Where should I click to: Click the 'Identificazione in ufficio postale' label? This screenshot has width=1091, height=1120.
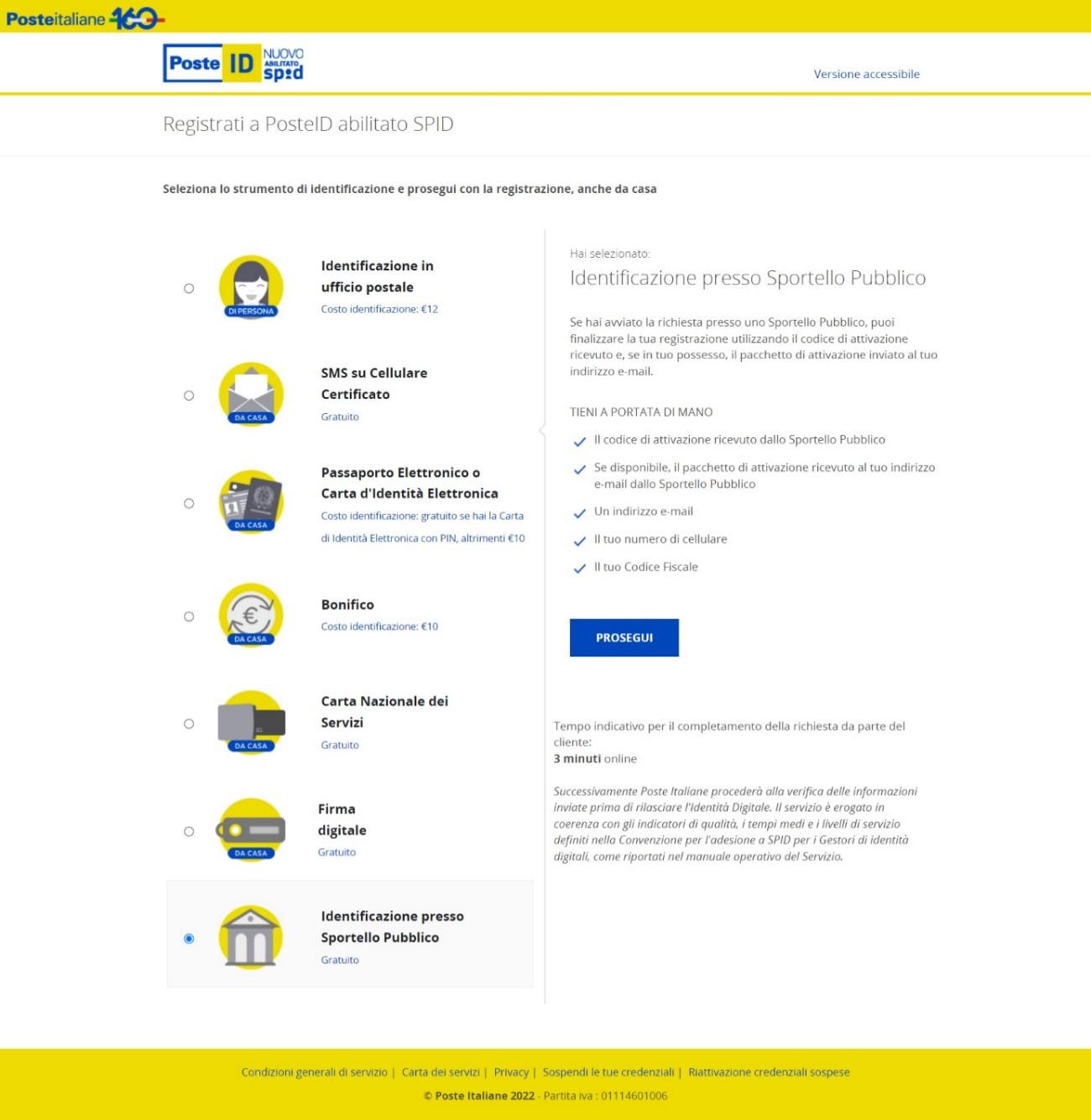pyautogui.click(x=378, y=276)
